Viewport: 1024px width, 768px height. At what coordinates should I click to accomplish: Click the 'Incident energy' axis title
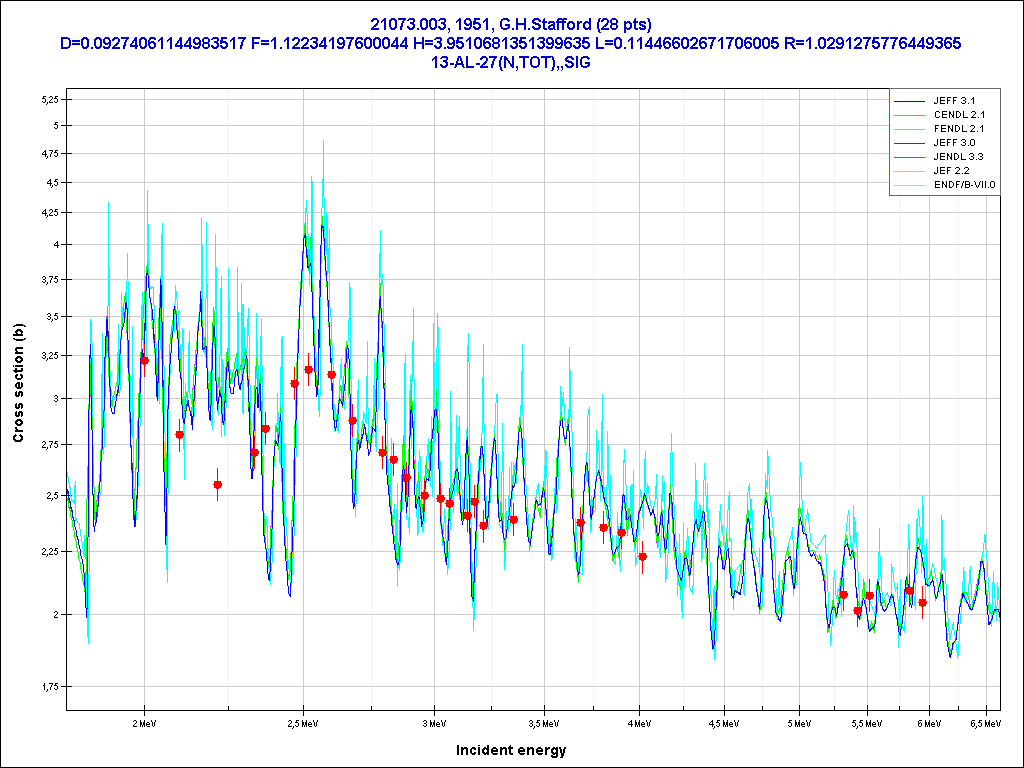pos(511,750)
